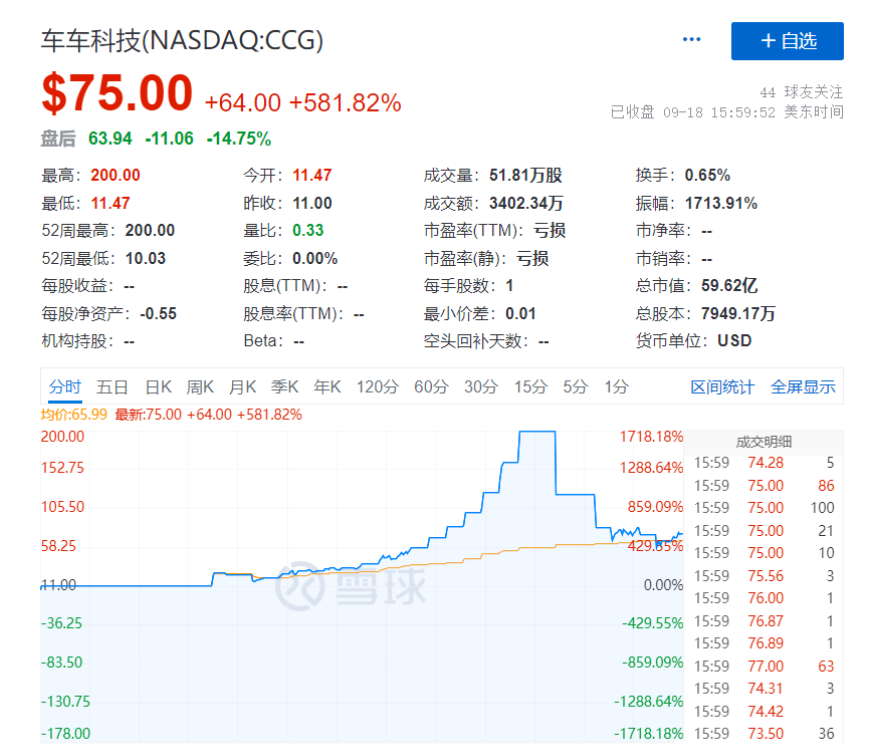Viewport: 880px width, 744px height.
Task: Switch to the 五日 chart tab
Action: tap(112, 387)
